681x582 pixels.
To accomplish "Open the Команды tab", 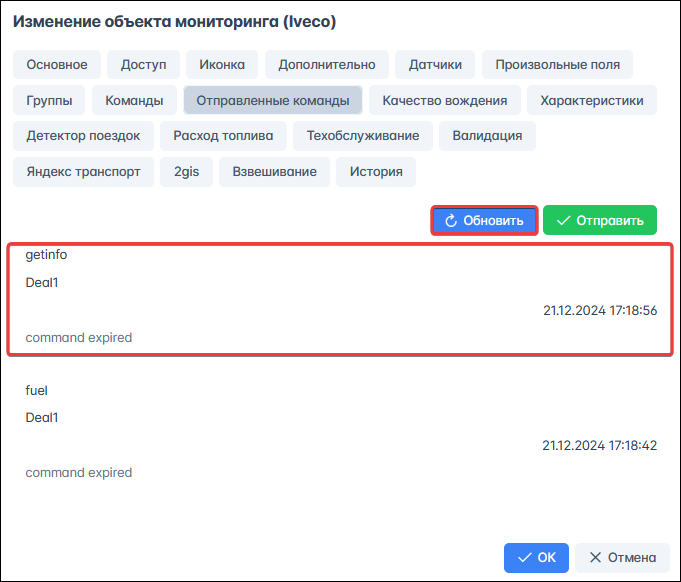I will 134,100.
